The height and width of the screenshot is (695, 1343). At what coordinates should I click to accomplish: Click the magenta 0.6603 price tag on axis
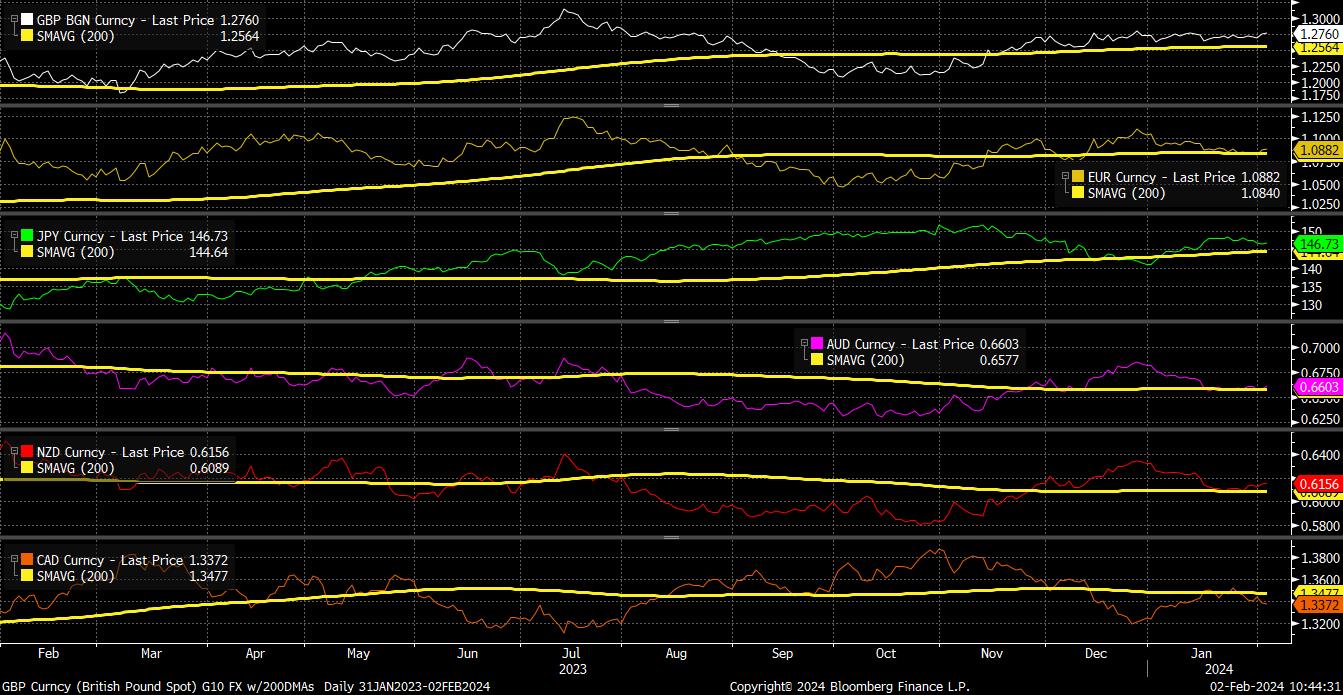1317,387
